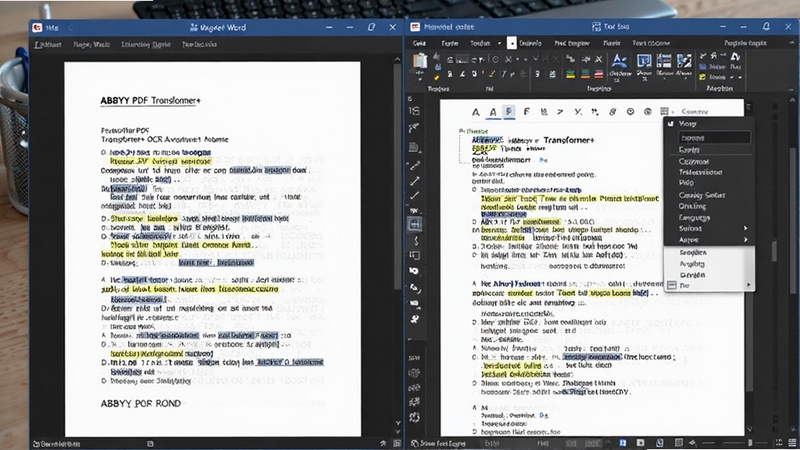Select the red and blue striped swatch in ribbon
The image size is (800, 450).
point(599,74)
